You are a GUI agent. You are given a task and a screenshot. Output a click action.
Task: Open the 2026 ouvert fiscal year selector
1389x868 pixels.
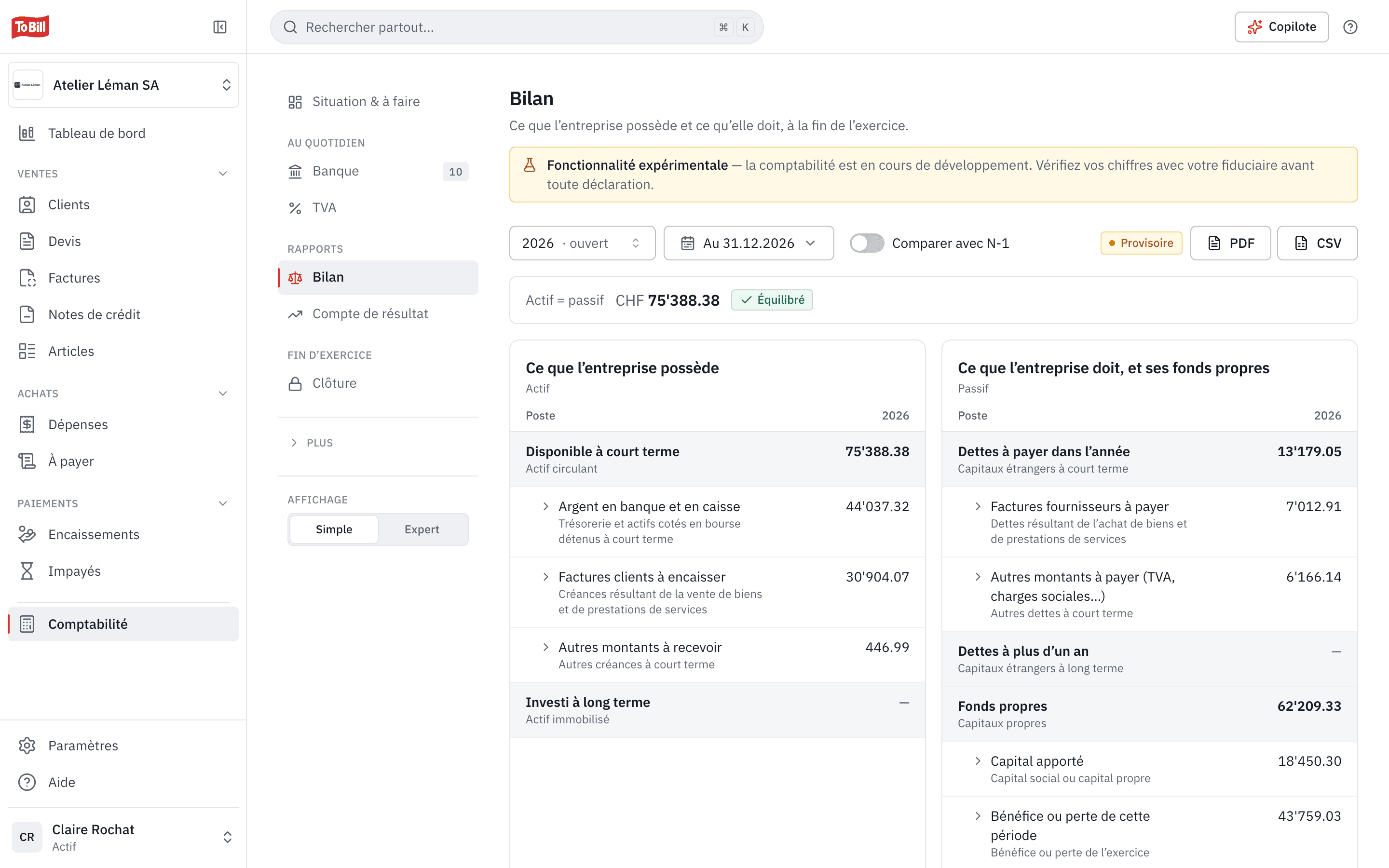pyautogui.click(x=582, y=244)
